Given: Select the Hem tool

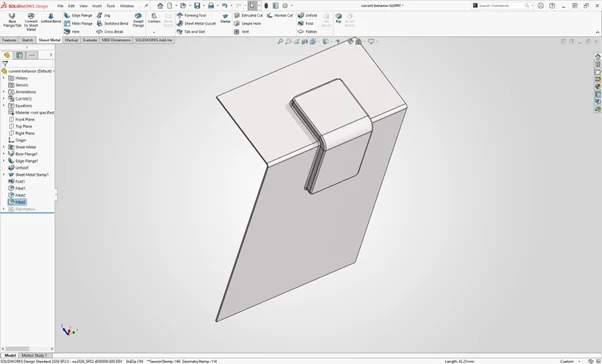Looking at the screenshot, I should [72, 31].
